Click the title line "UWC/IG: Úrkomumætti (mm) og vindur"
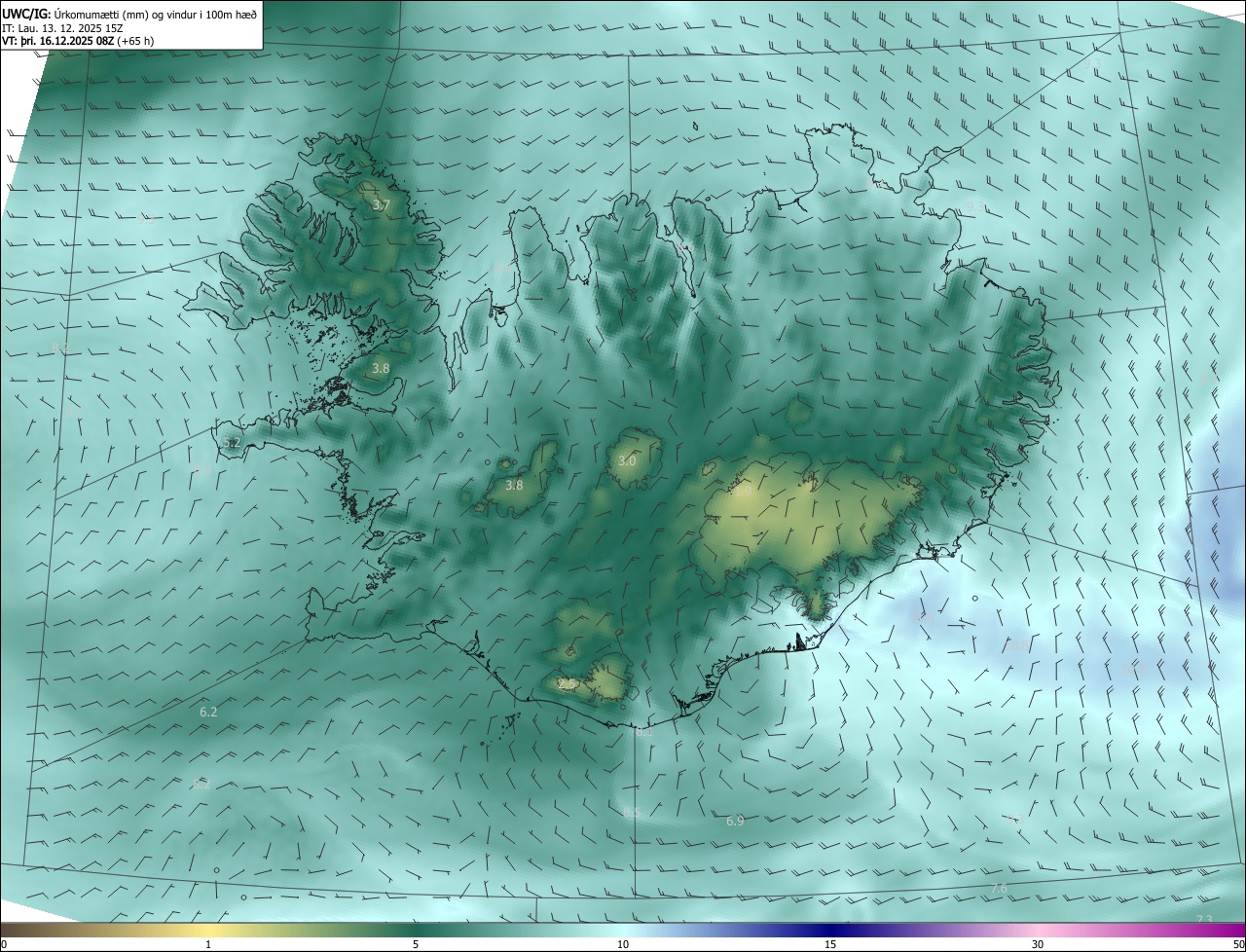Image resolution: width=1246 pixels, height=952 pixels. click(130, 15)
